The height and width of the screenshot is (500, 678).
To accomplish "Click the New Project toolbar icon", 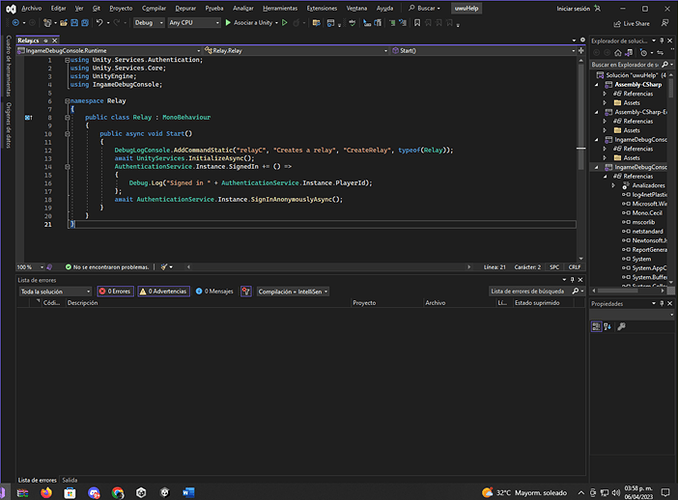I will [x=47, y=22].
